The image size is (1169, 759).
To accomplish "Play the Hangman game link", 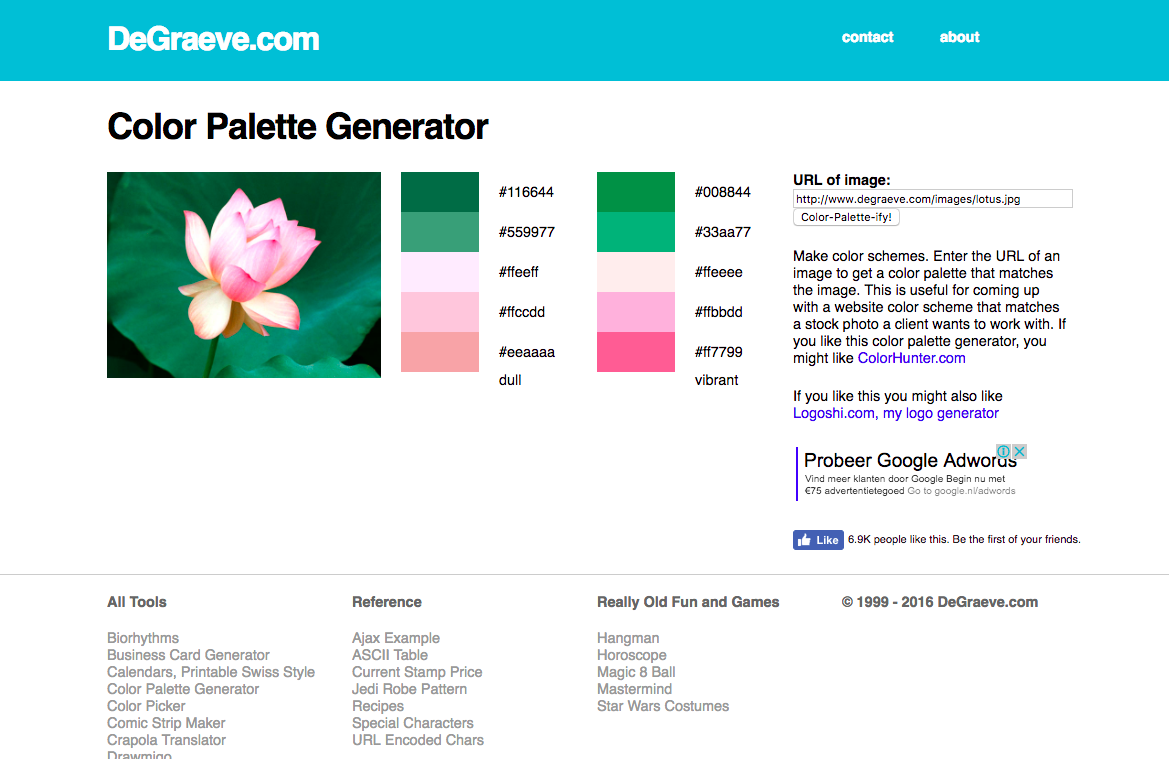I will 628,638.
